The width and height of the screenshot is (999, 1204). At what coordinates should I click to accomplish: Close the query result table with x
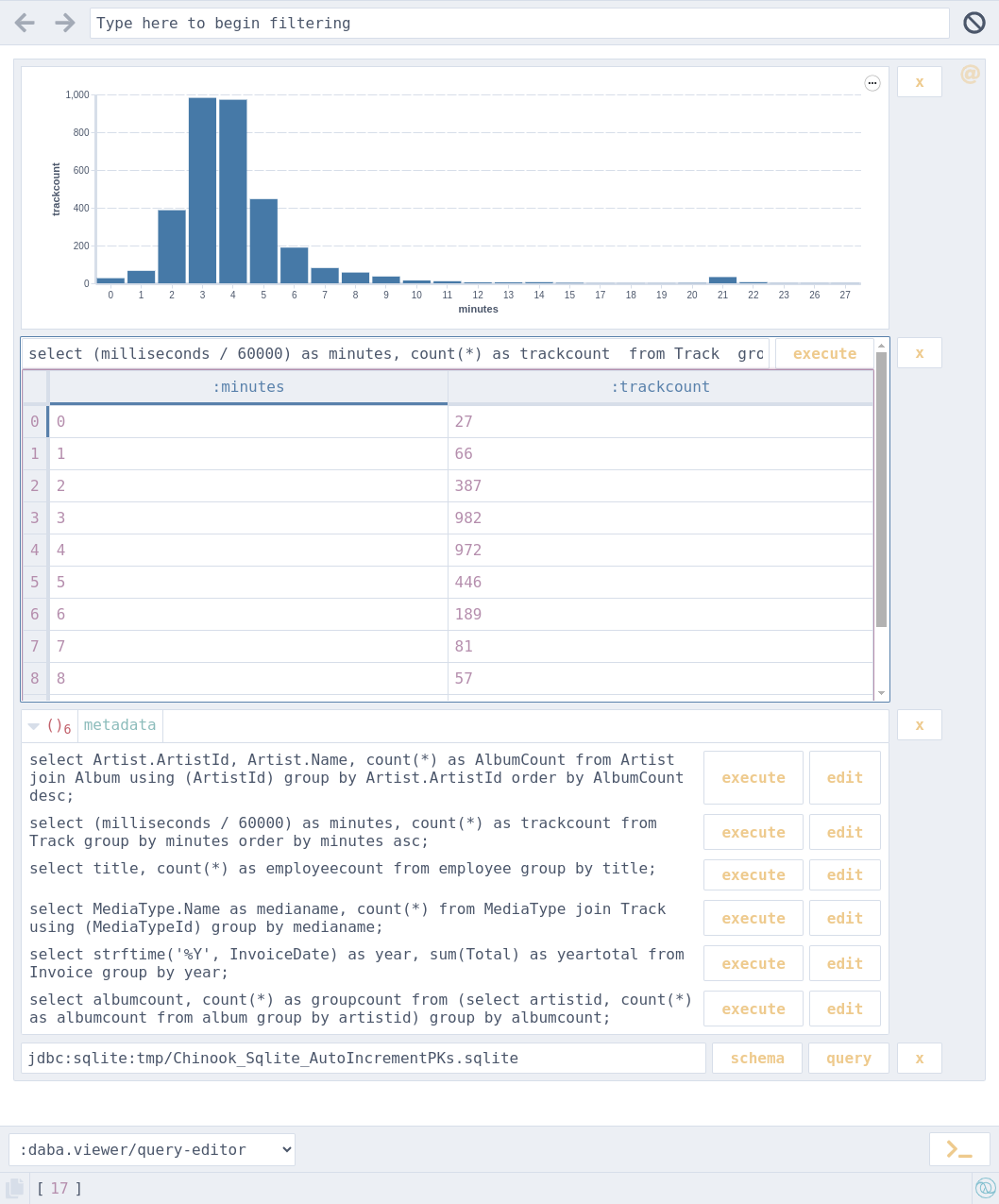[920, 353]
